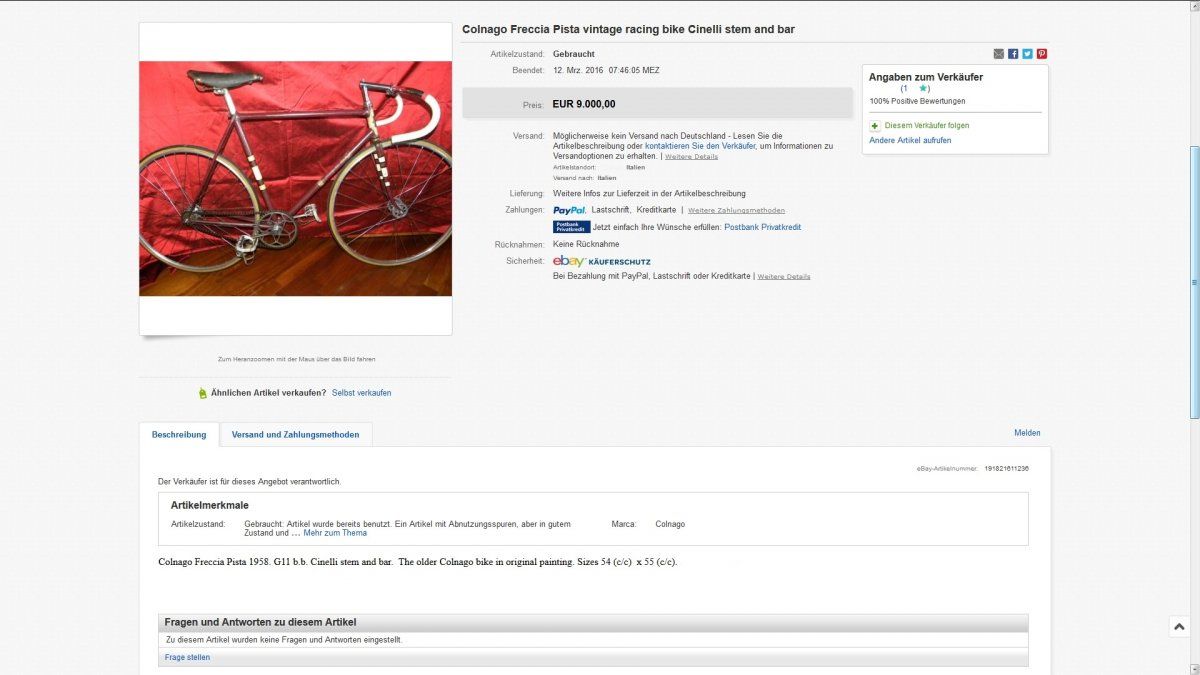Screen dimensions: 1200x675
Task: Click the page's vertical scrollbar thumb
Action: [1193, 280]
